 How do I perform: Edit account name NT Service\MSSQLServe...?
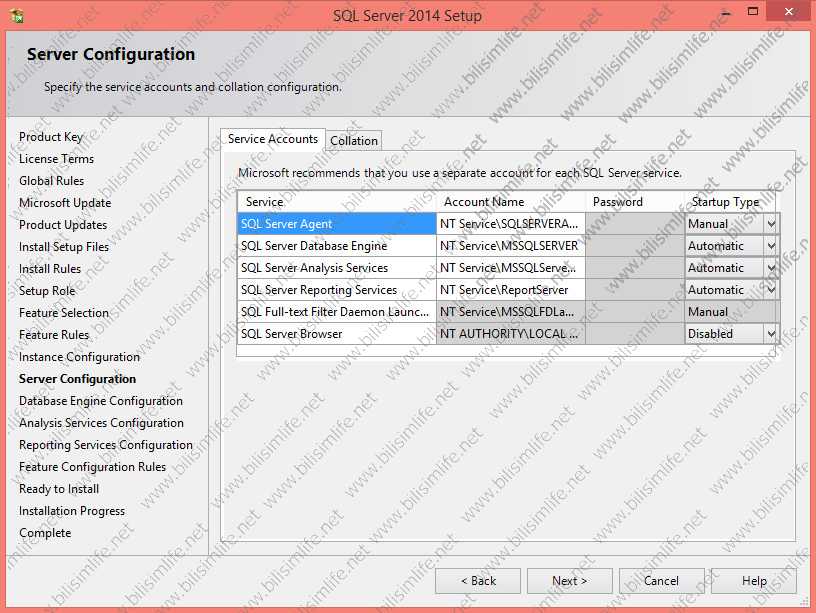511,268
